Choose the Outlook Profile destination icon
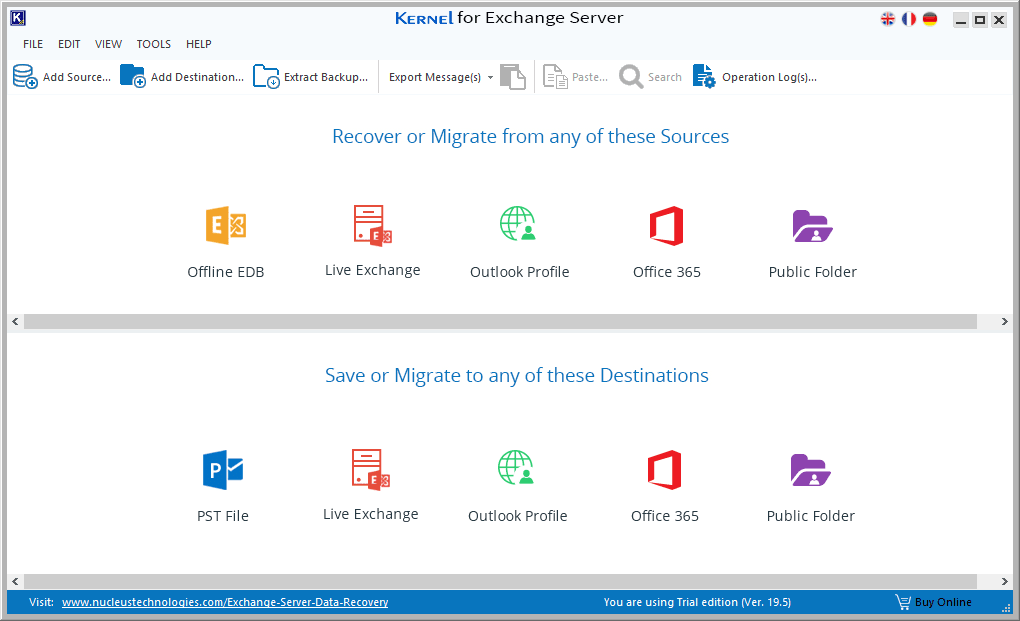 pos(516,468)
